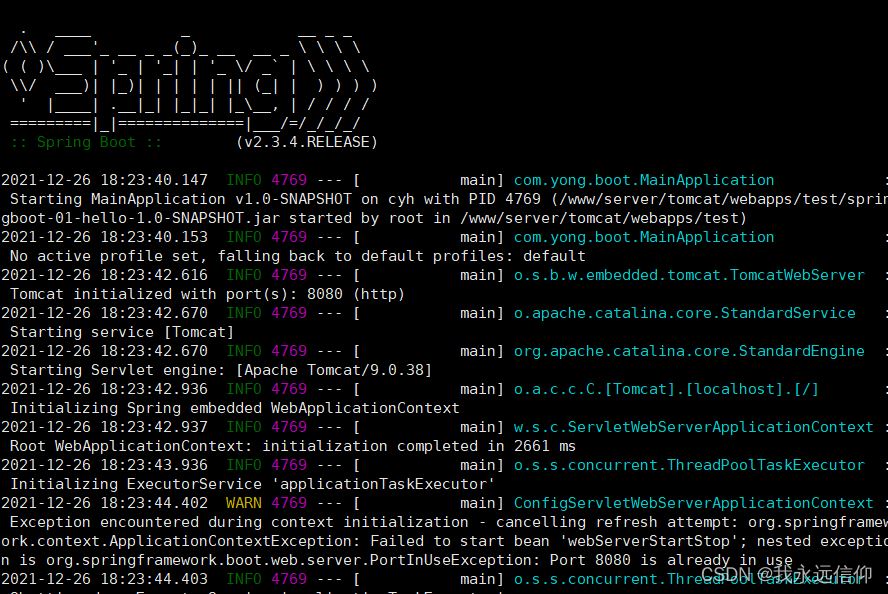Click 'Exception encountered during context initialization' line
888x594 pixels.
pos(449,522)
